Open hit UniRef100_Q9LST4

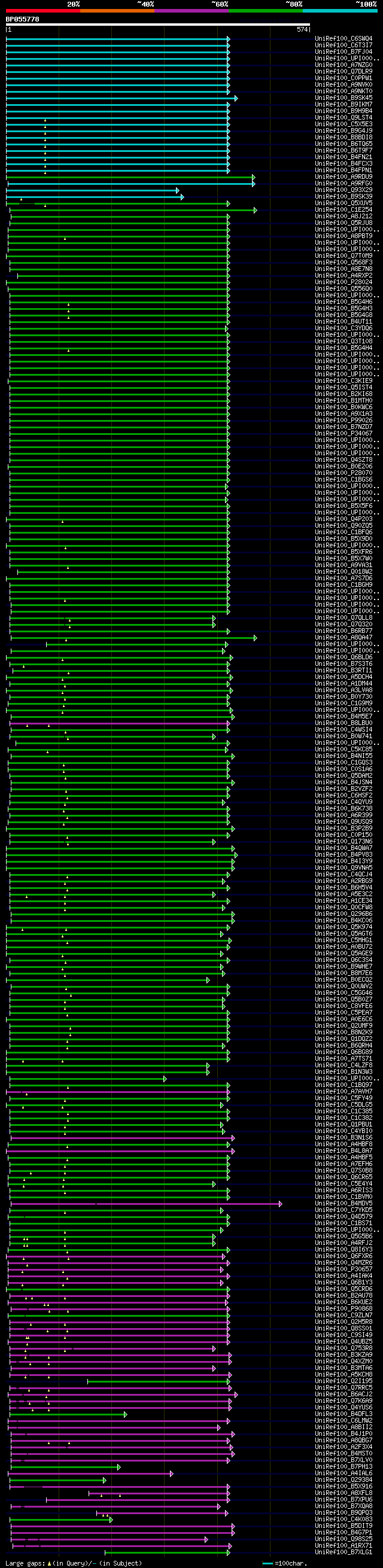pos(344,117)
